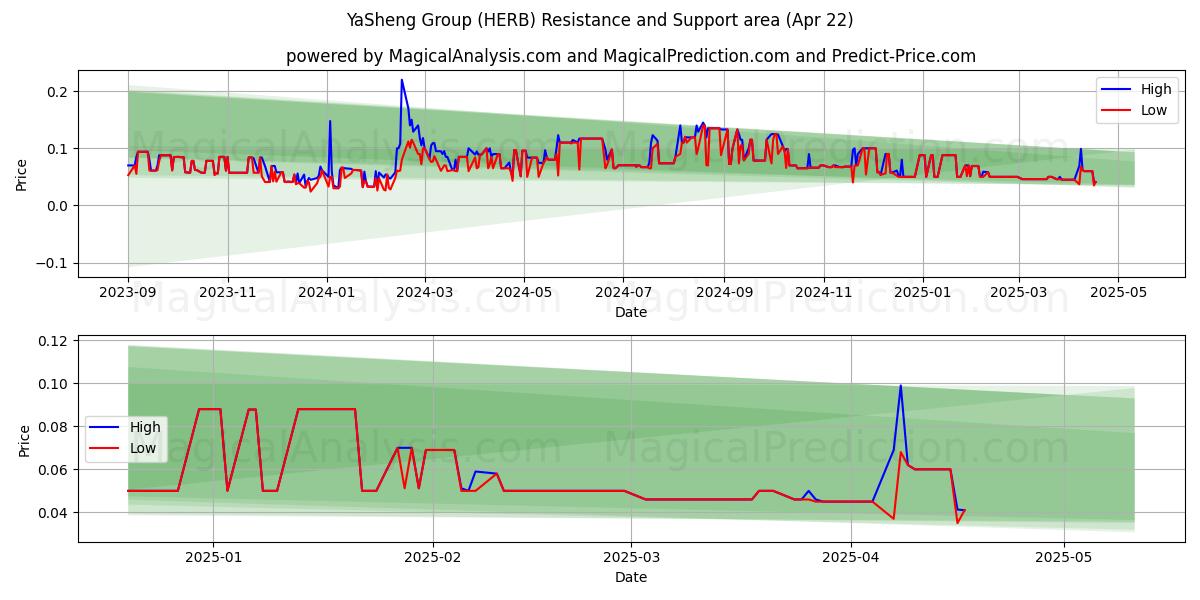Click the '2024-03' x-axis label of top chart
The image size is (1200, 600).
(425, 295)
